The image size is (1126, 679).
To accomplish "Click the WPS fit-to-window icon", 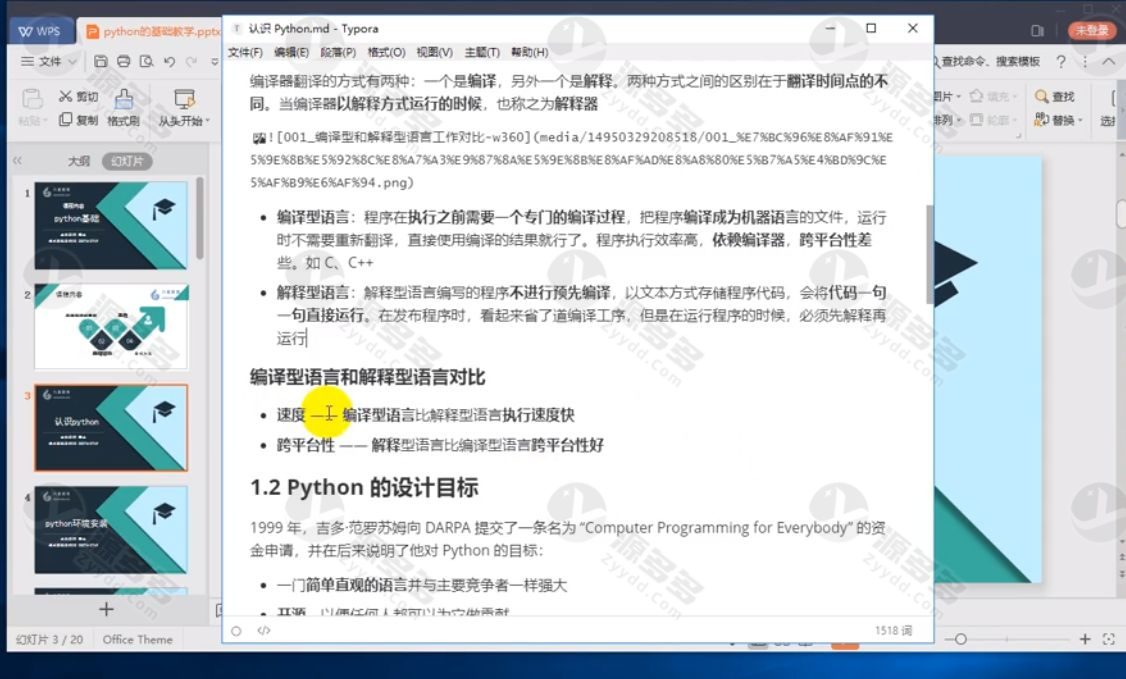I will point(1109,639).
